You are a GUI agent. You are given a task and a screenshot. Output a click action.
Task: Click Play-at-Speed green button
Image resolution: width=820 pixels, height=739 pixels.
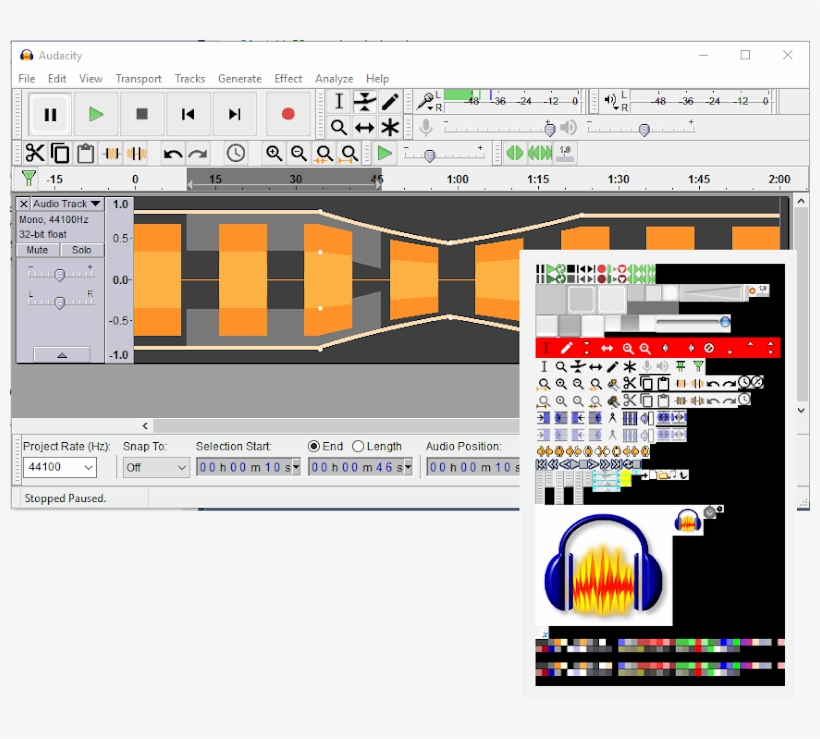[385, 153]
